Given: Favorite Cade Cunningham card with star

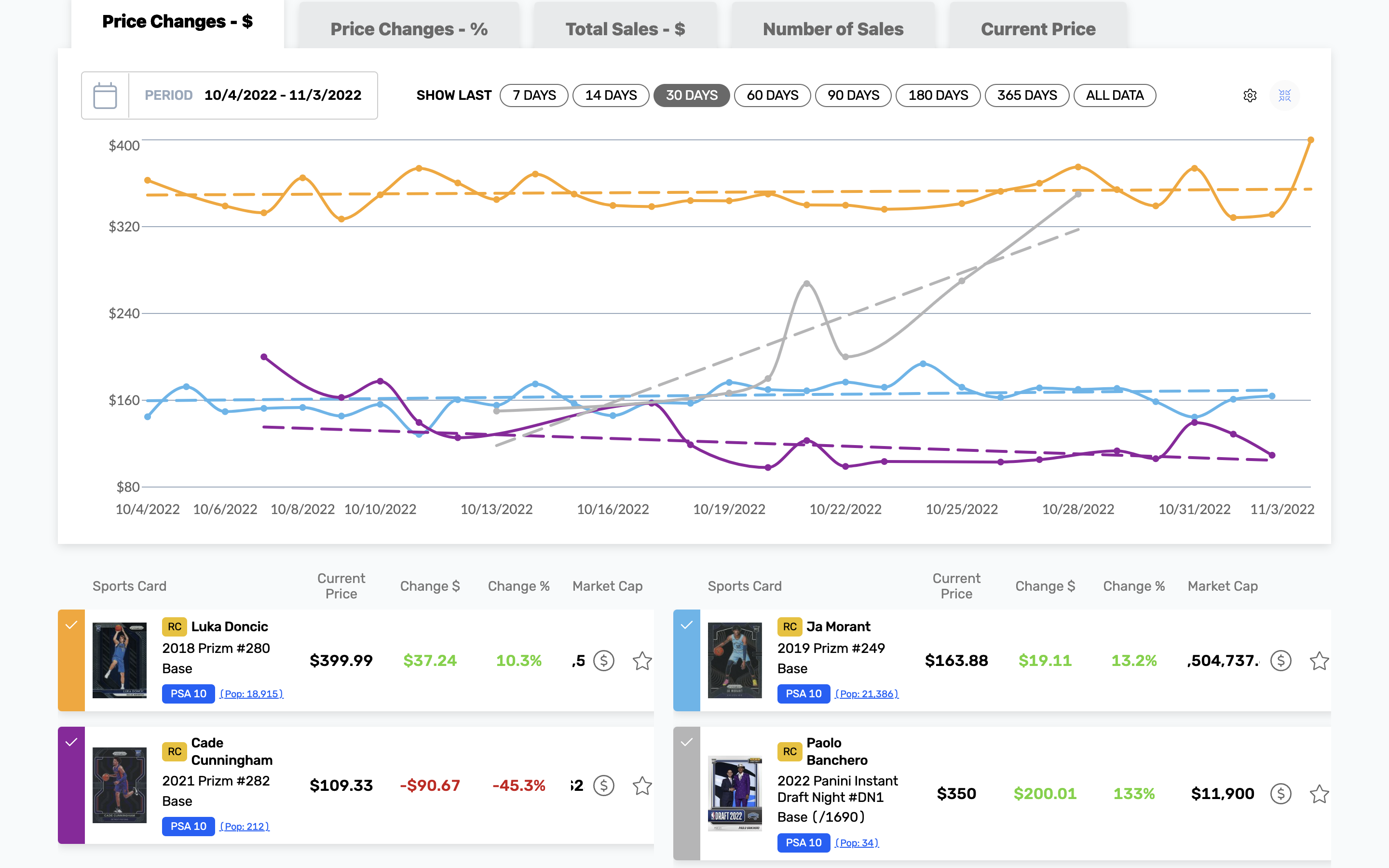Looking at the screenshot, I should point(642,786).
